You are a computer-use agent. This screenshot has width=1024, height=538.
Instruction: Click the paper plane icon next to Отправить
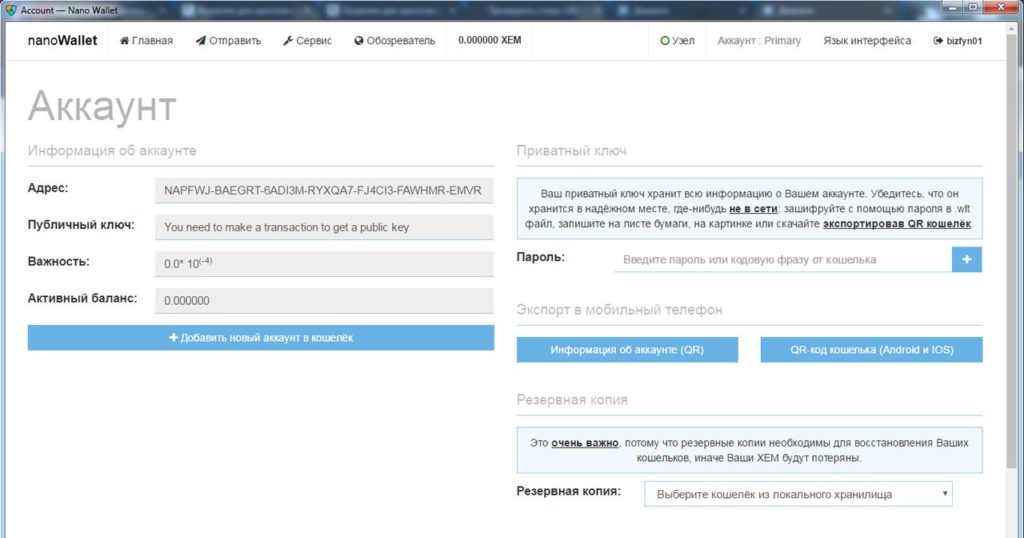pos(200,40)
